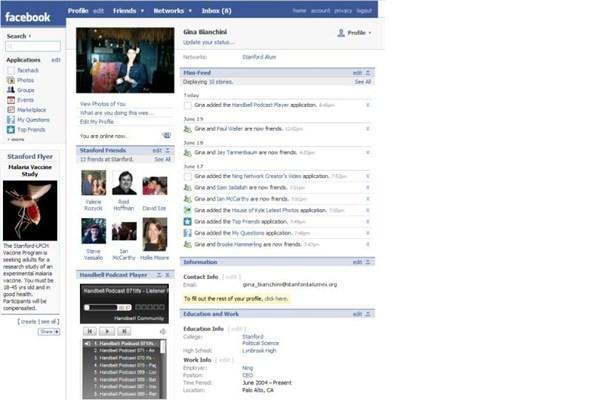Image resolution: width=600 pixels, height=400 pixels.
Task: Click the search input field
Action: pos(33,46)
